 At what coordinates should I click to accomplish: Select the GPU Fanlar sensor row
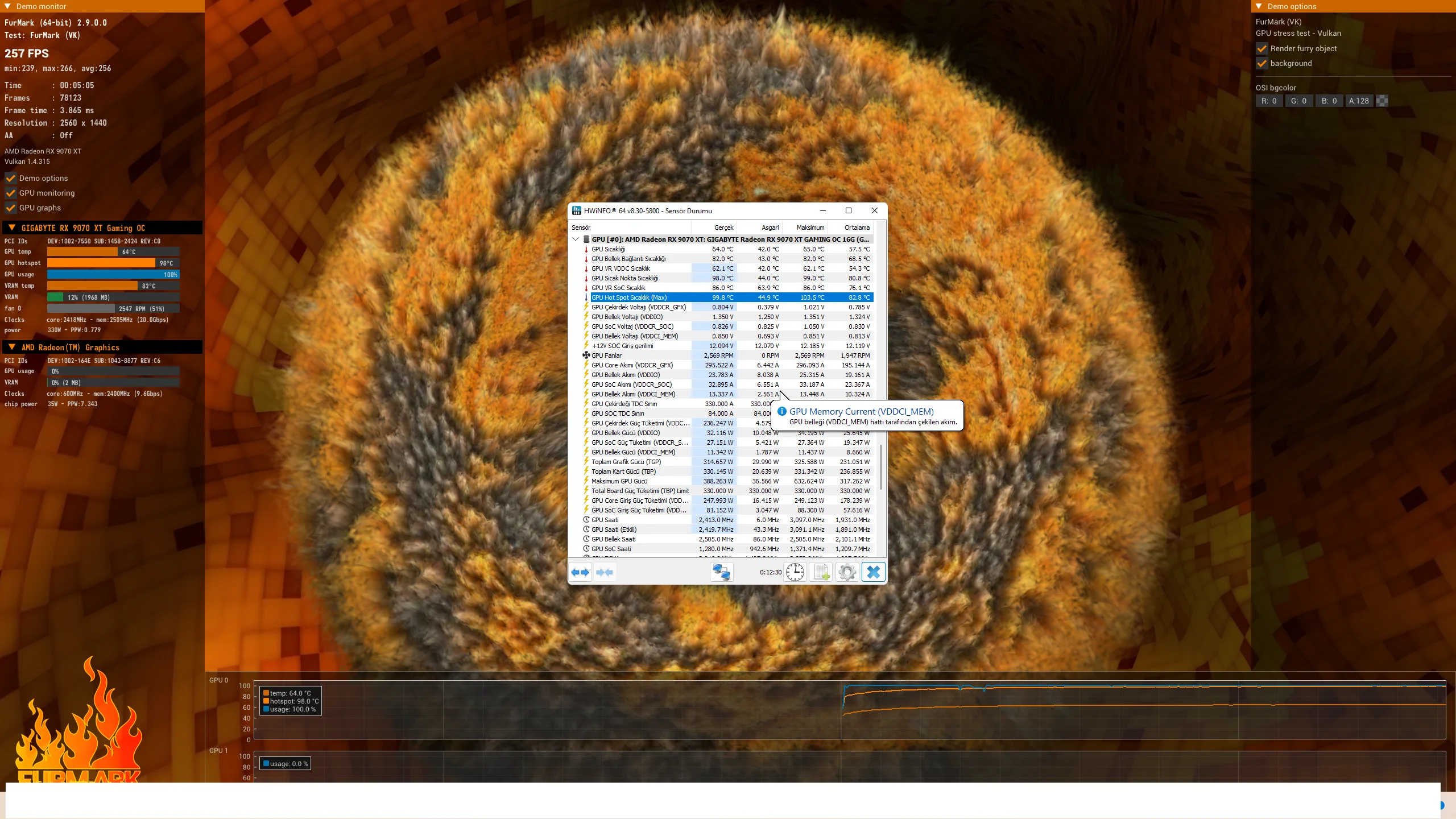point(607,355)
